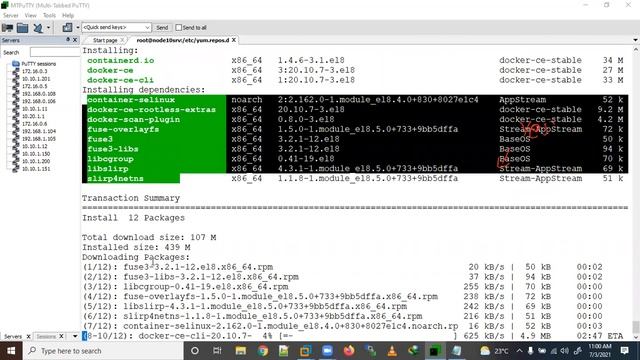
Task: Open the Tools menu
Action: tap(49, 16)
